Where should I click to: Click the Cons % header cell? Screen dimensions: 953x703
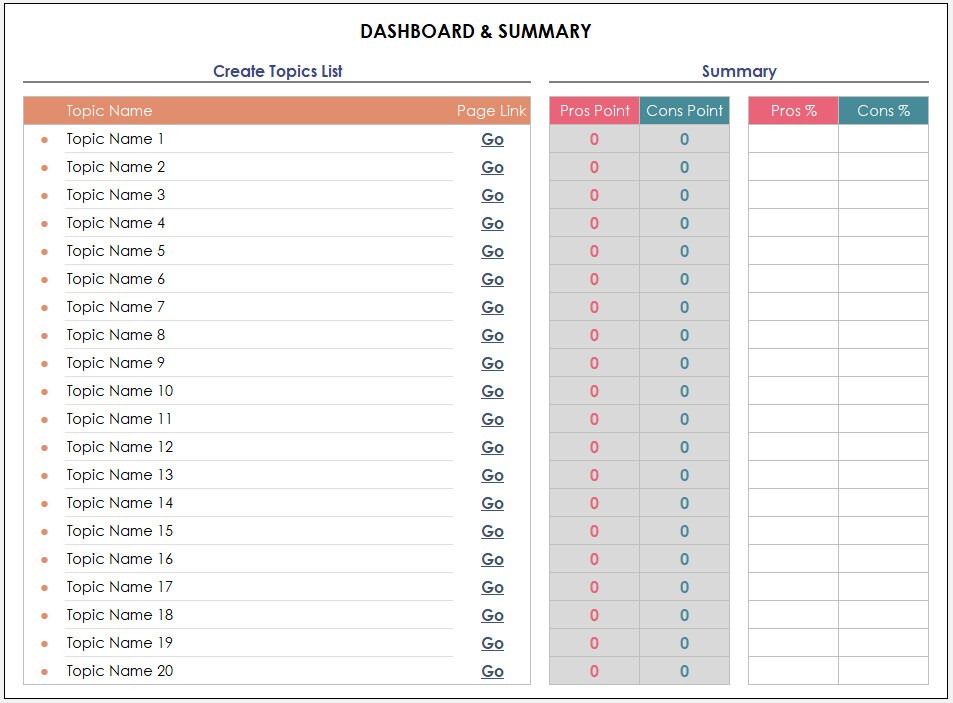click(884, 110)
